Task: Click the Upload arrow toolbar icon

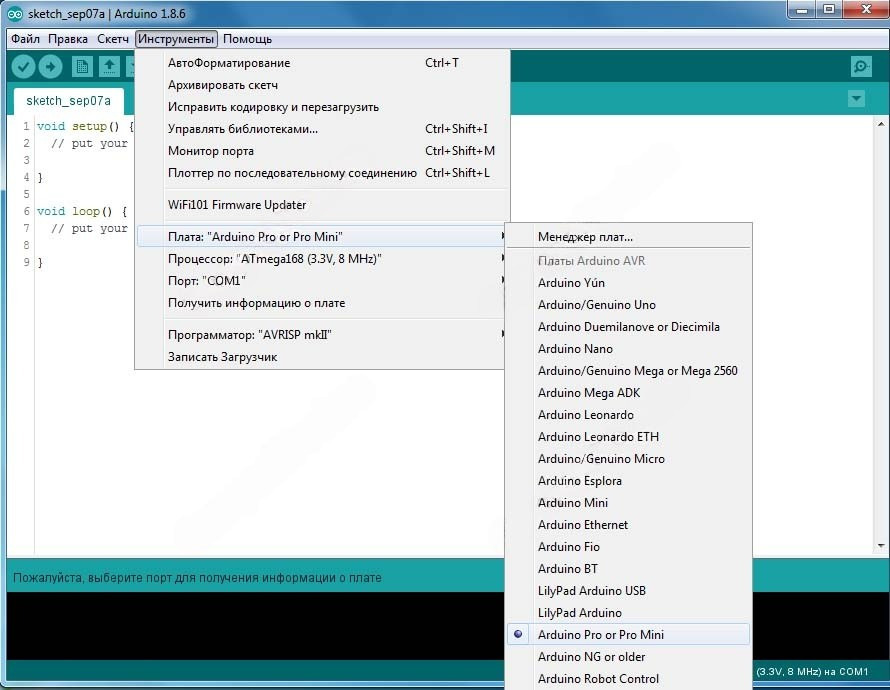Action: [x=50, y=67]
